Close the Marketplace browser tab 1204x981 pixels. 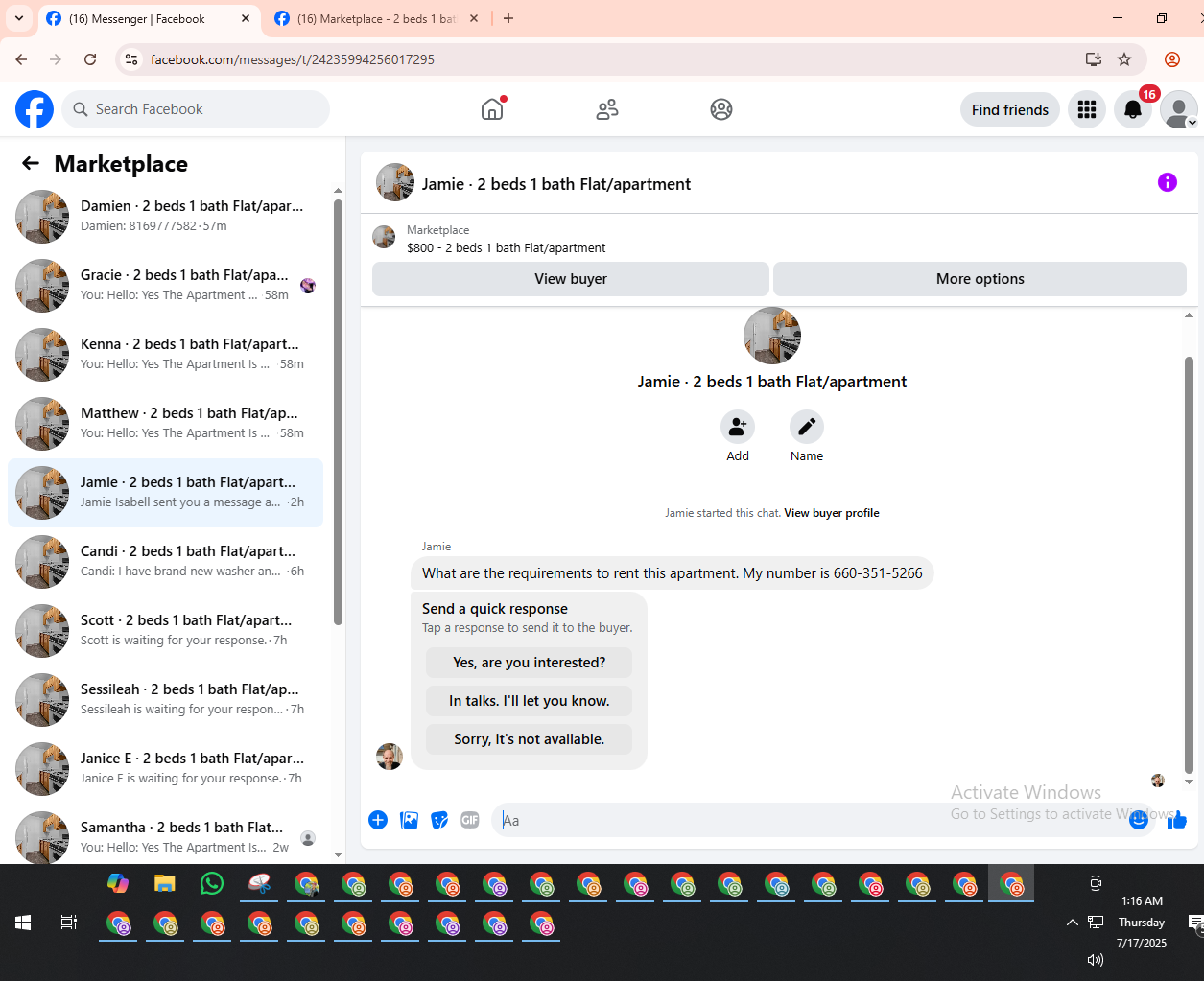474,18
